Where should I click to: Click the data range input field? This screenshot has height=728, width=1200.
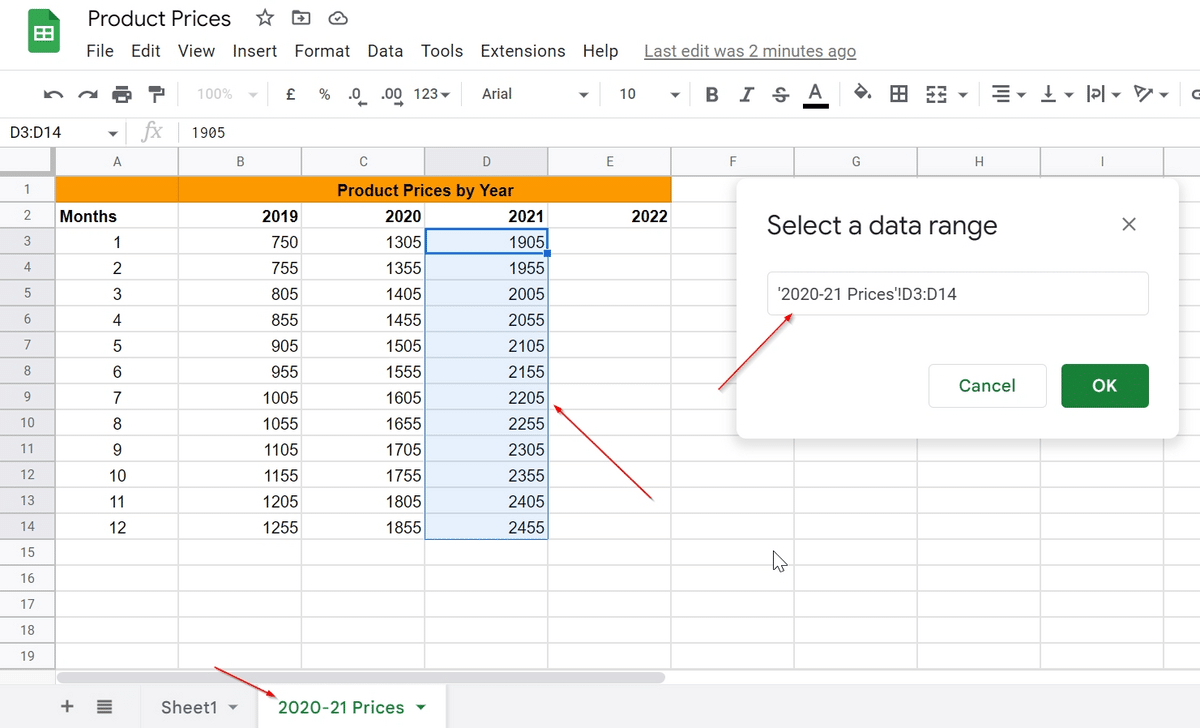coord(957,292)
